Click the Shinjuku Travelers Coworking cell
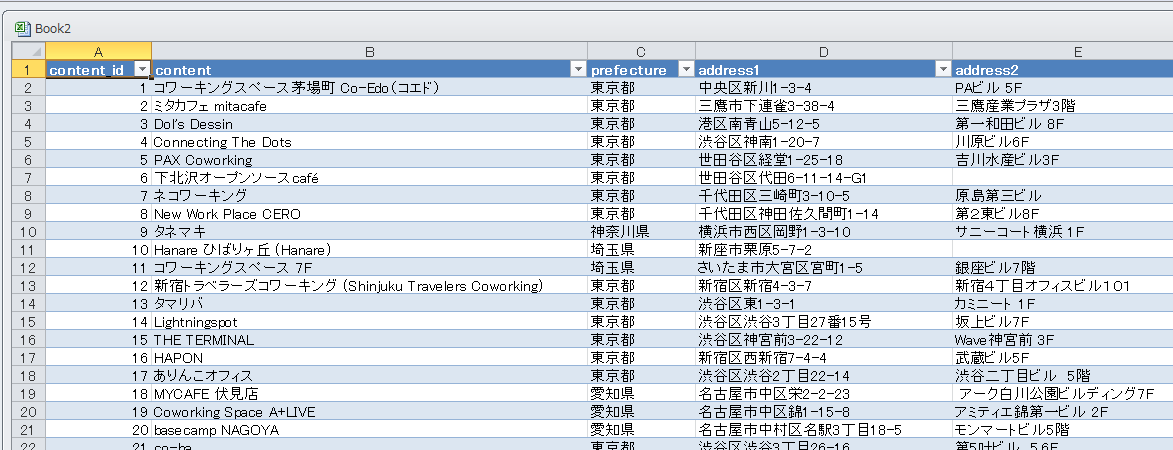Viewport: 1173px width, 450px height. [370, 285]
